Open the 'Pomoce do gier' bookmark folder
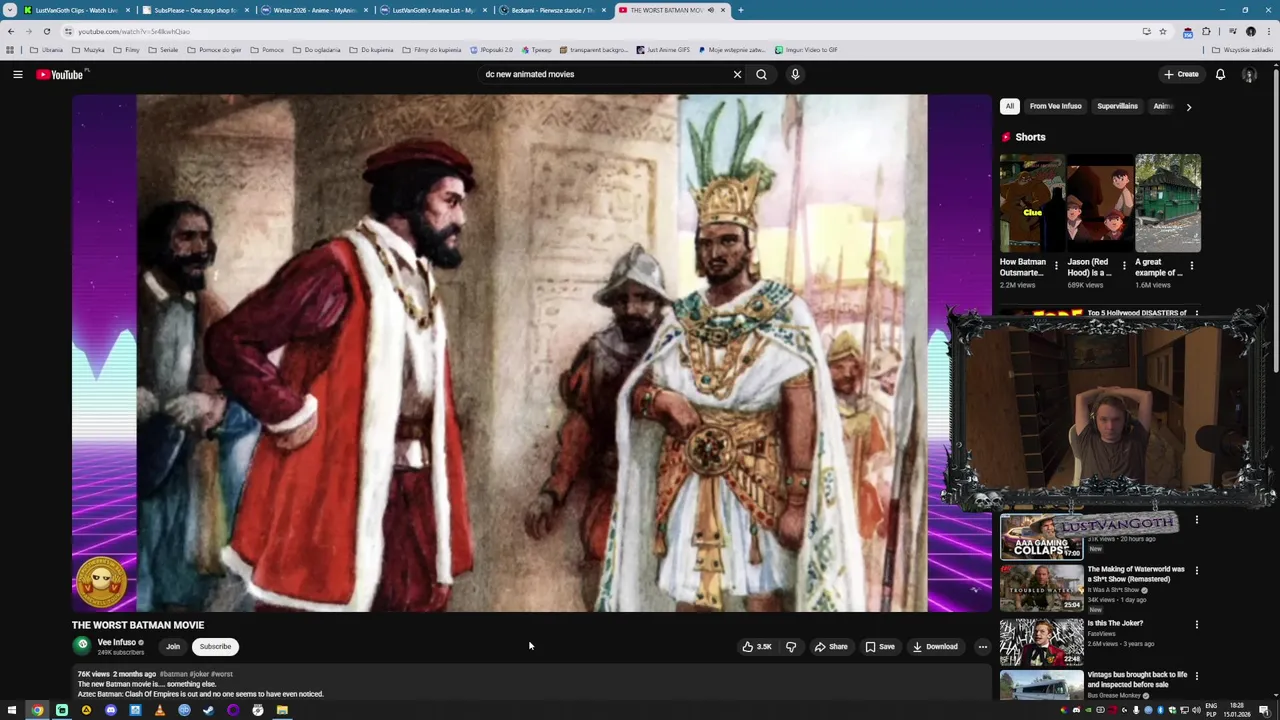Screen dimensions: 1280x720 (214, 50)
